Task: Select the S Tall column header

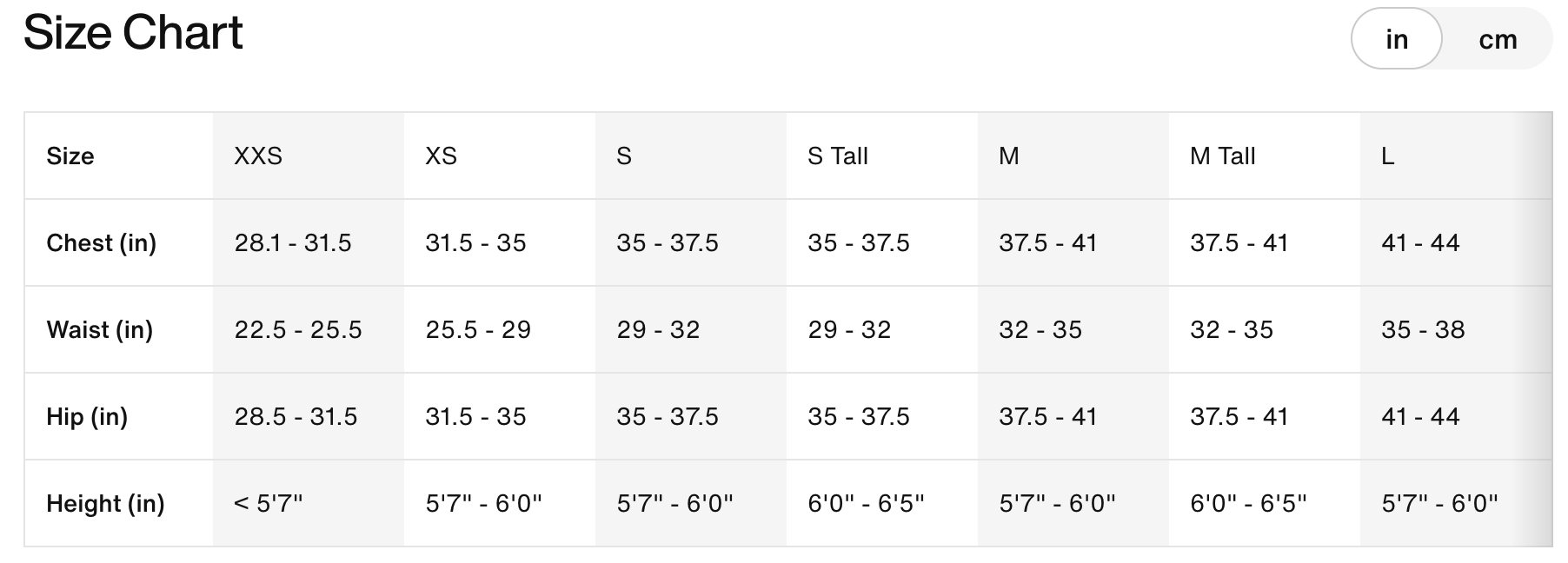Action: [x=838, y=156]
